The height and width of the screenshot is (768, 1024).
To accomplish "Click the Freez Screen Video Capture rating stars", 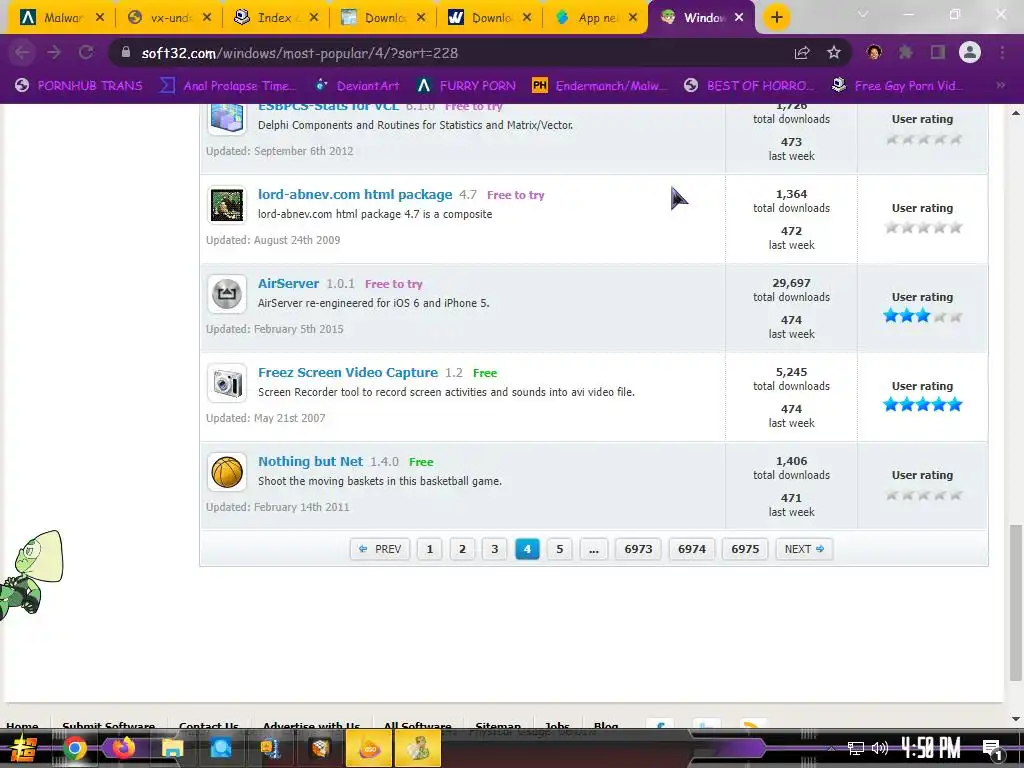I will pos(923,405).
